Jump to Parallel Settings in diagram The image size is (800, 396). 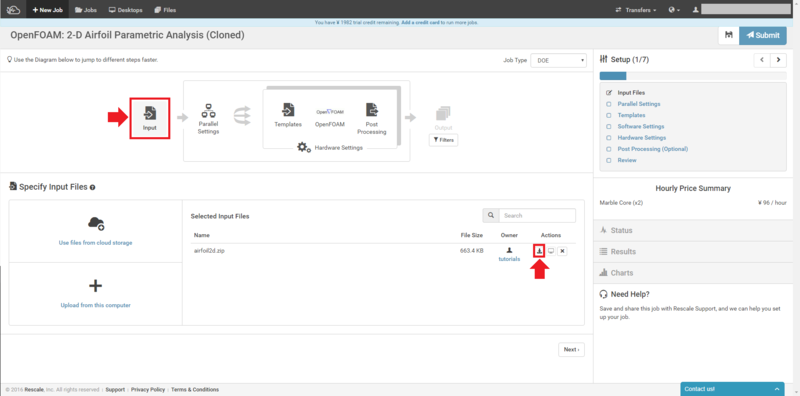point(208,119)
